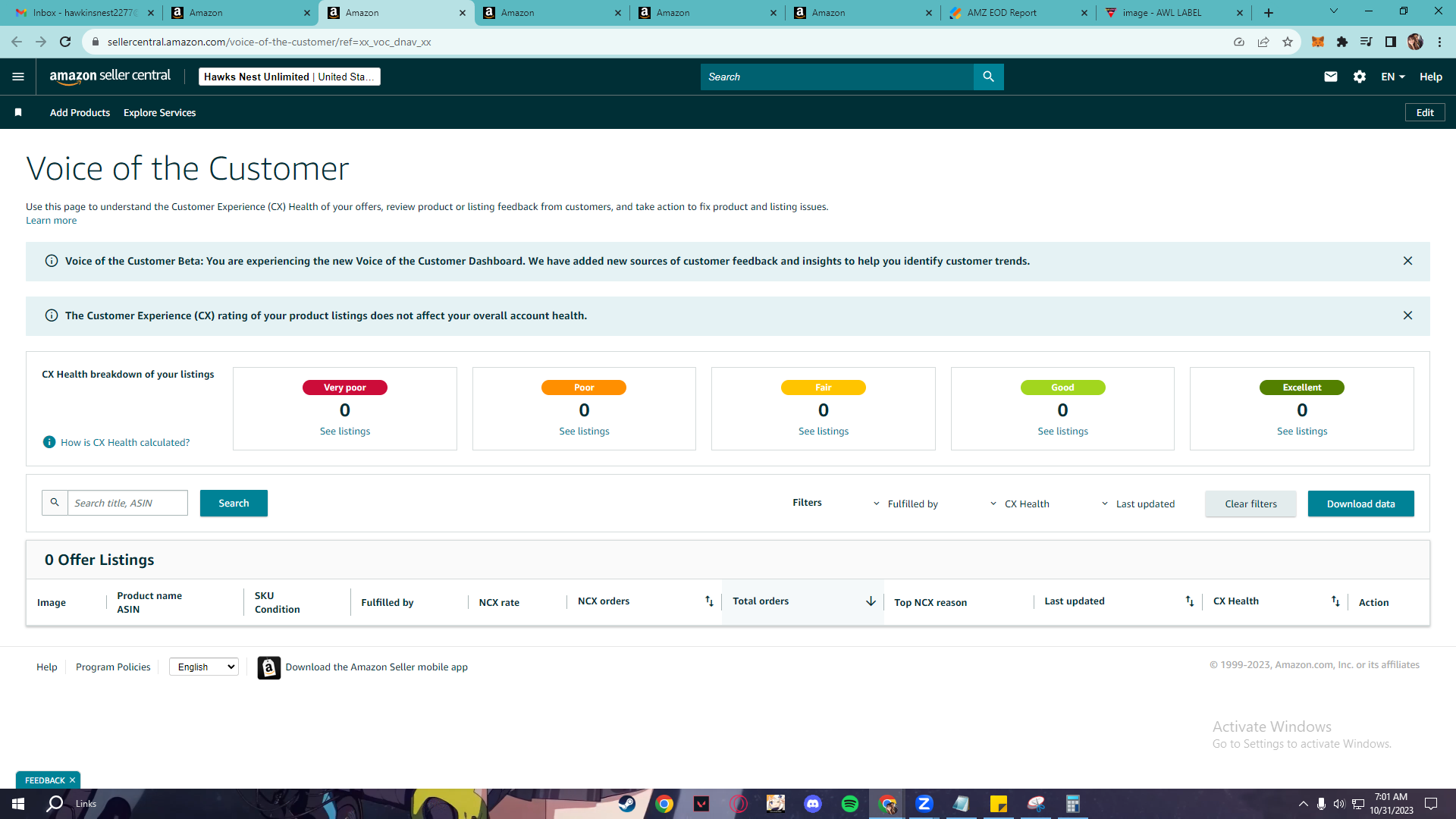See listings under Fair
This screenshot has height=819, width=1456.
pos(824,431)
